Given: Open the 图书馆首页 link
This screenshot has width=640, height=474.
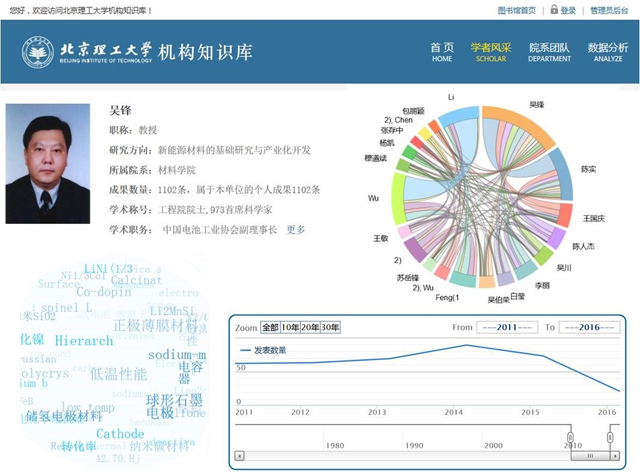Looking at the screenshot, I should click(516, 10).
